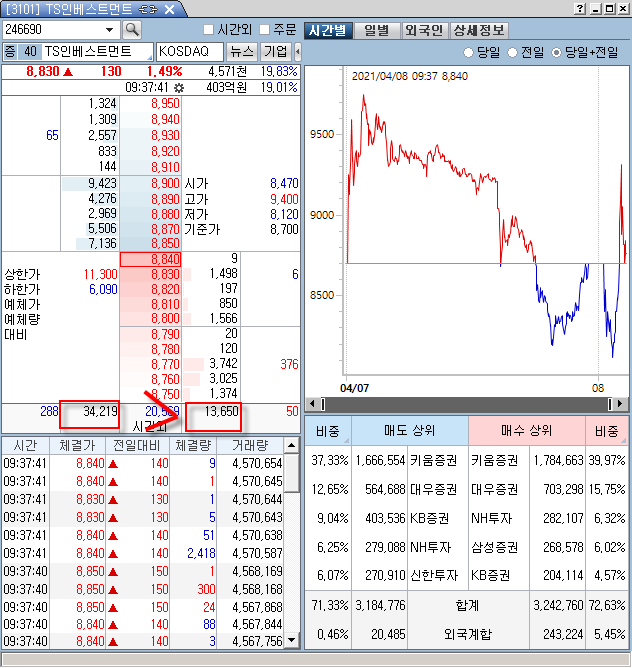Click the 기업 button
632x668 pixels.
(x=275, y=51)
